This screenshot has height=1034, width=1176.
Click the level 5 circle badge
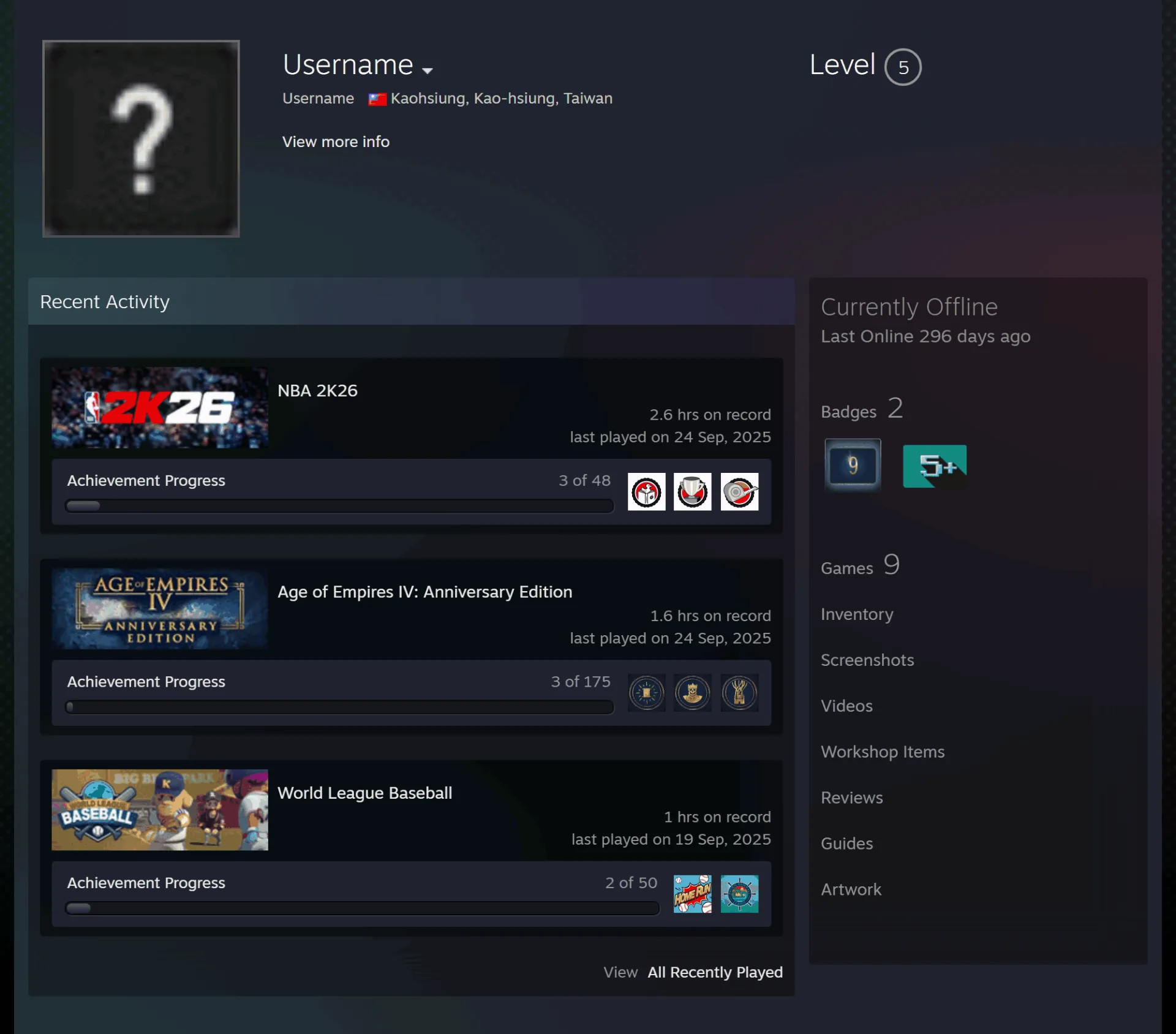tap(903, 67)
